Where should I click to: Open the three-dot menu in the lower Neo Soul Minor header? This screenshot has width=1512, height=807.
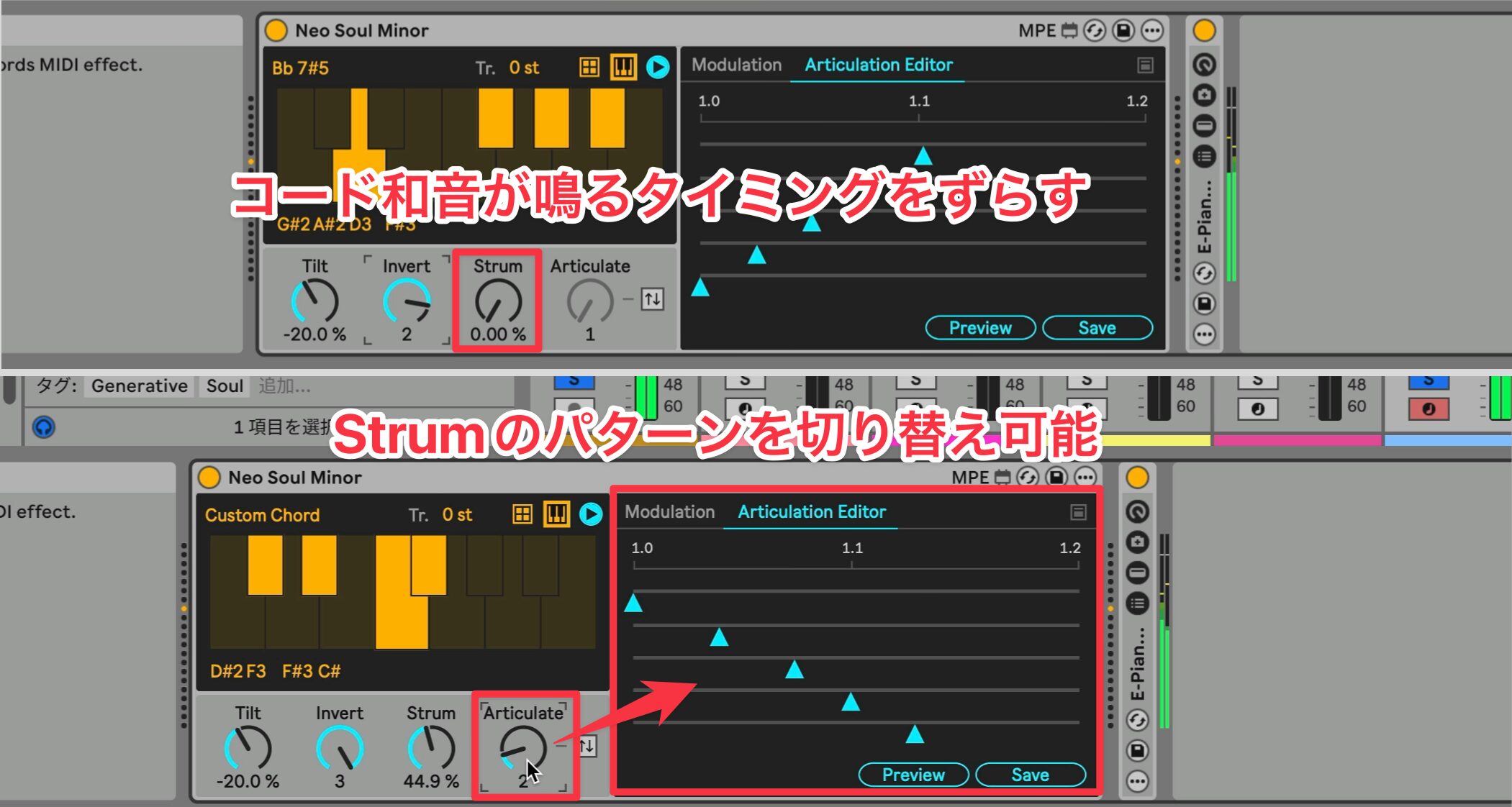(1085, 478)
